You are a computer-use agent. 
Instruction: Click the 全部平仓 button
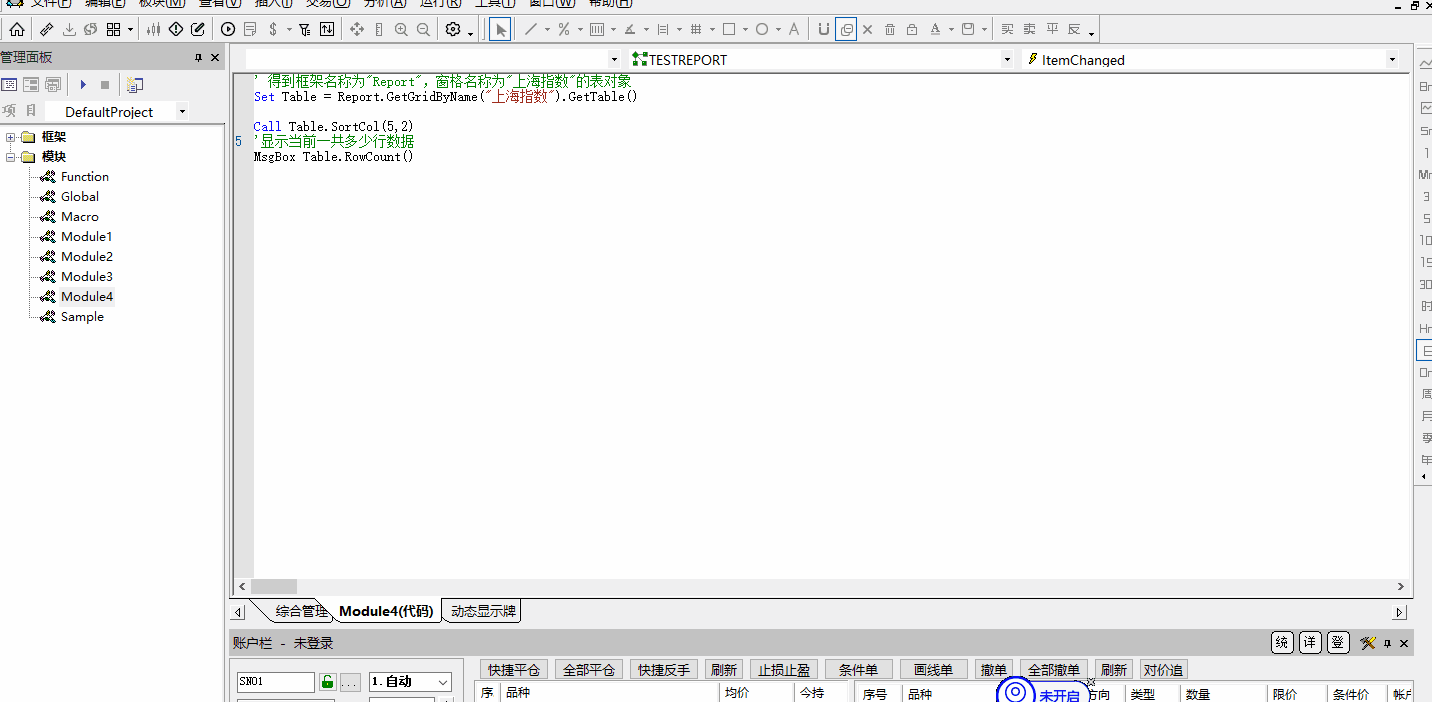coord(589,670)
